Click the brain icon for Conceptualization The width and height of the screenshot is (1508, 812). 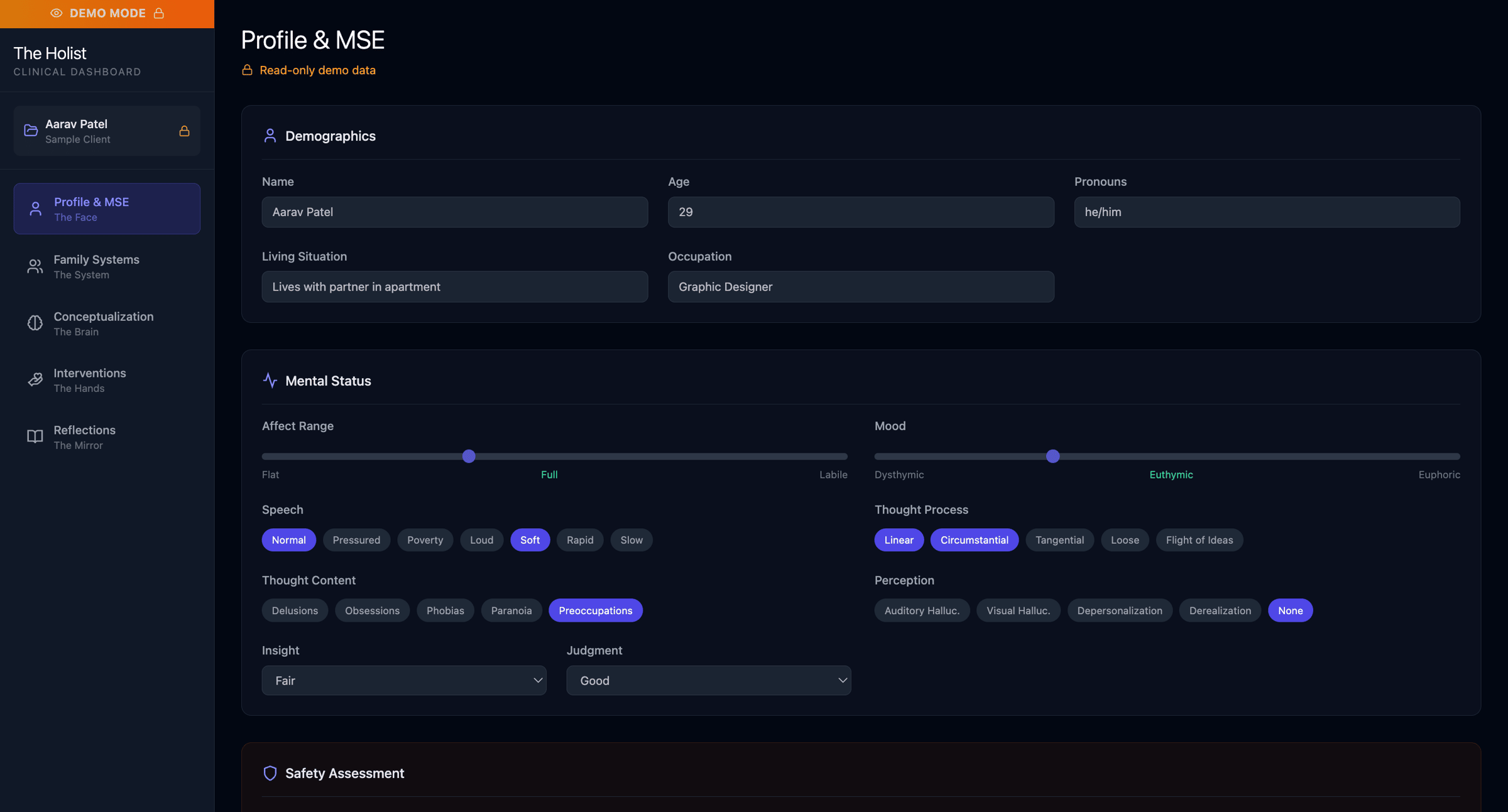[x=35, y=323]
